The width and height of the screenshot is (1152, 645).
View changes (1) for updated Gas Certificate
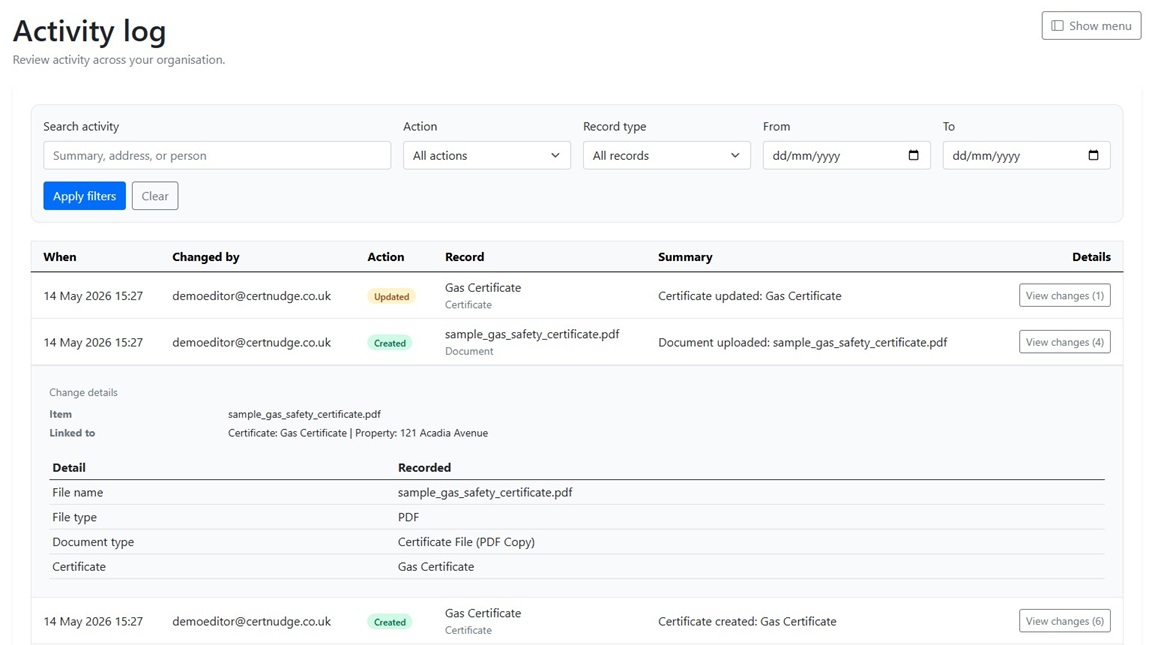[x=1065, y=295]
